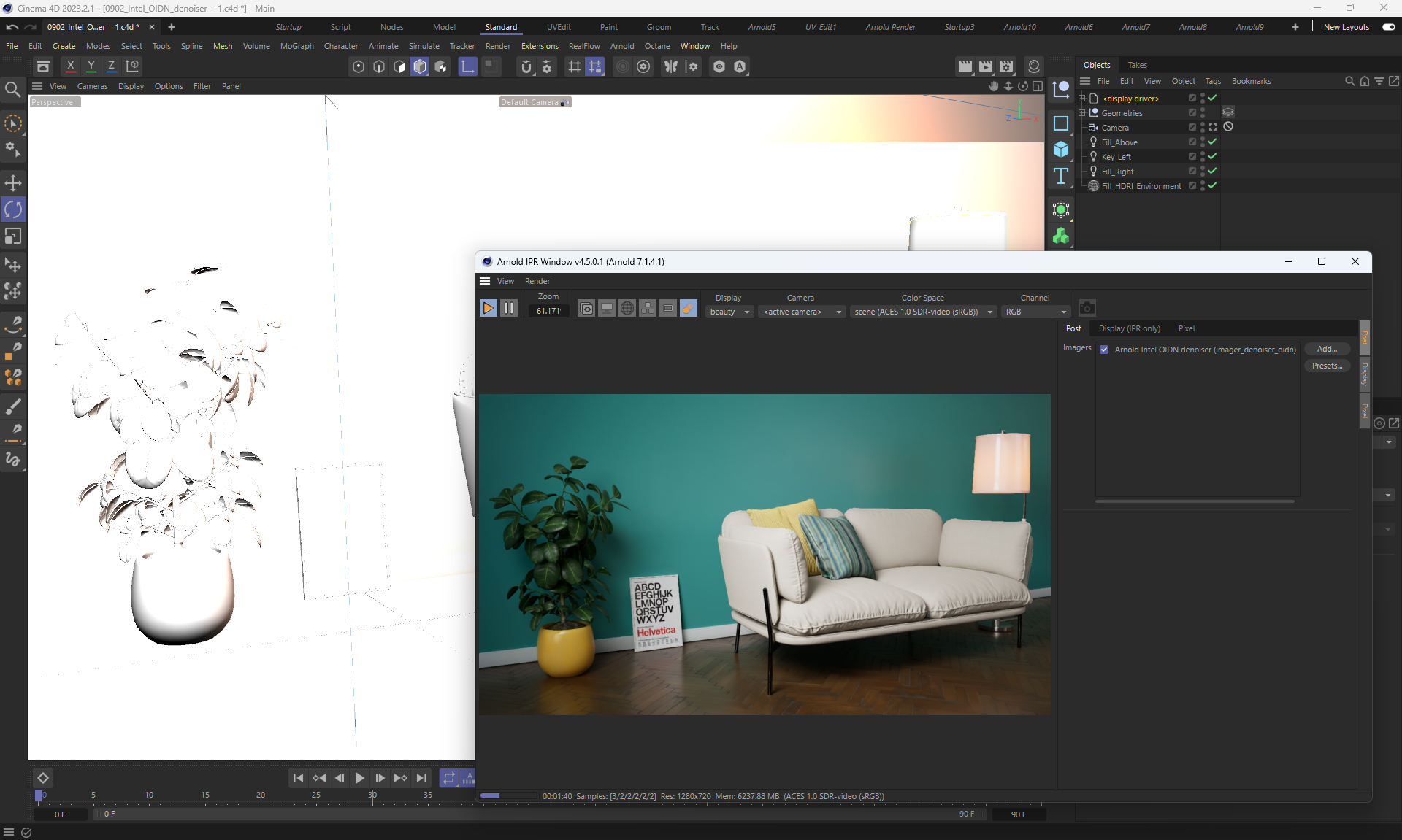
Task: Toggle the New Layouts switch
Action: coord(1388,27)
